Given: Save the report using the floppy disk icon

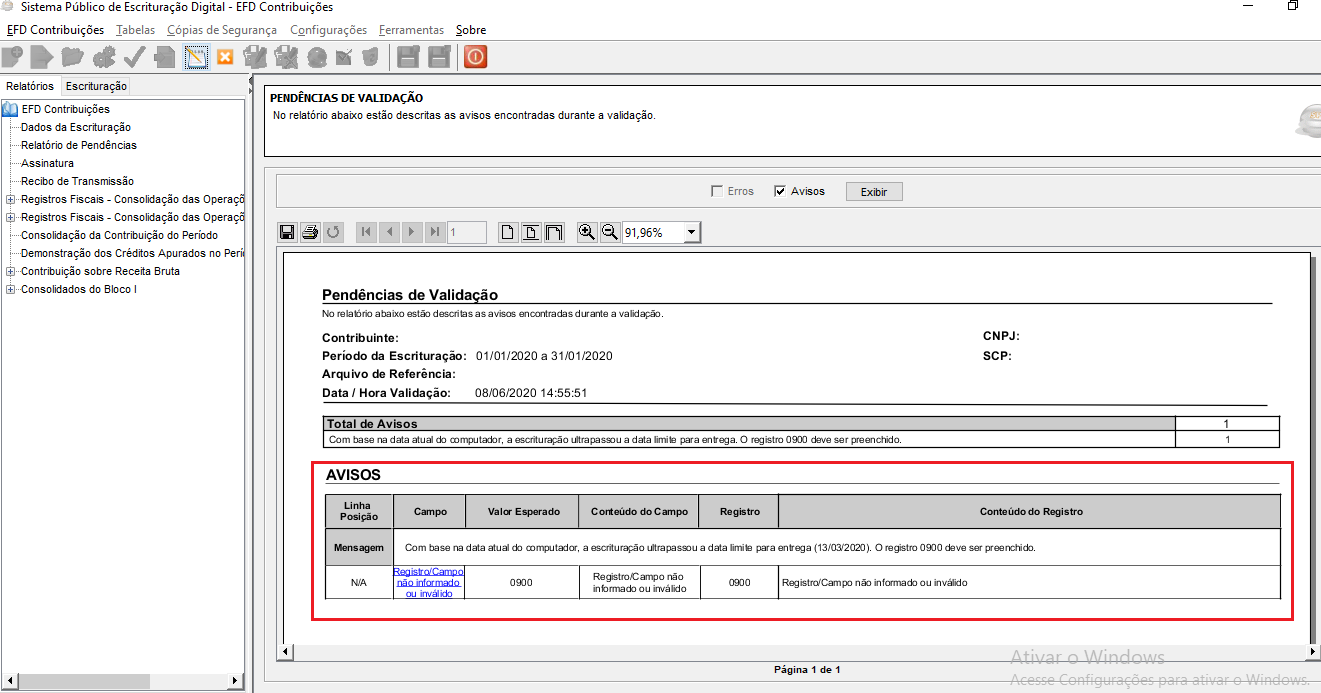Looking at the screenshot, I should coord(287,233).
